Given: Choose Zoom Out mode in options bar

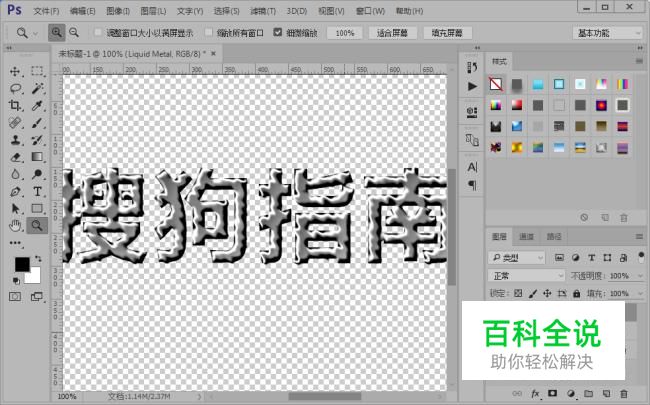Looking at the screenshot, I should pyautogui.click(x=74, y=32).
